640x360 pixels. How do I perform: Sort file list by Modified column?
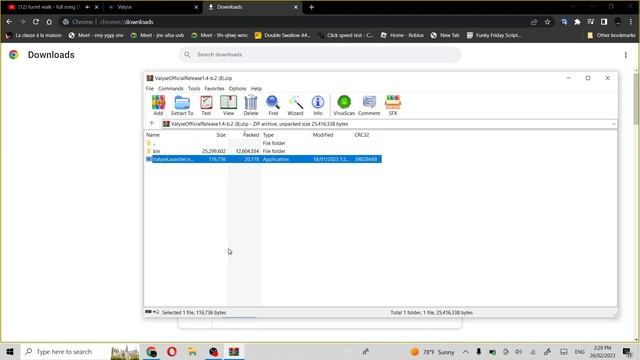[x=331, y=135]
